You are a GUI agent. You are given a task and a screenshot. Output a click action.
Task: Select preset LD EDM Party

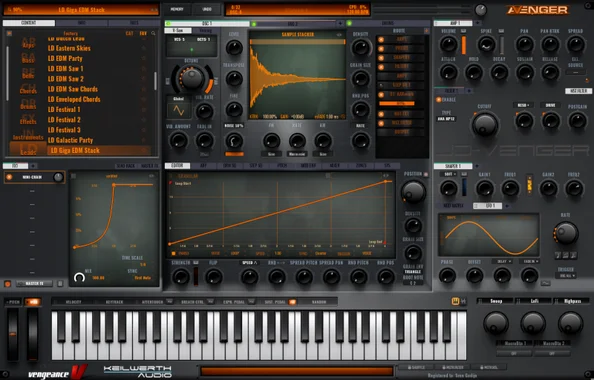pos(65,58)
